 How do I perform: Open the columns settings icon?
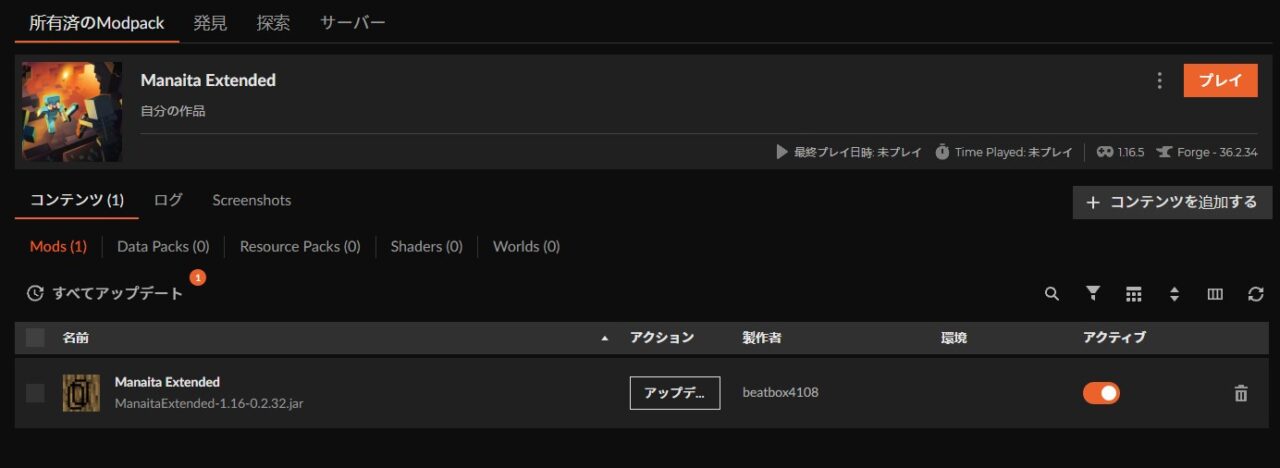coord(1215,294)
